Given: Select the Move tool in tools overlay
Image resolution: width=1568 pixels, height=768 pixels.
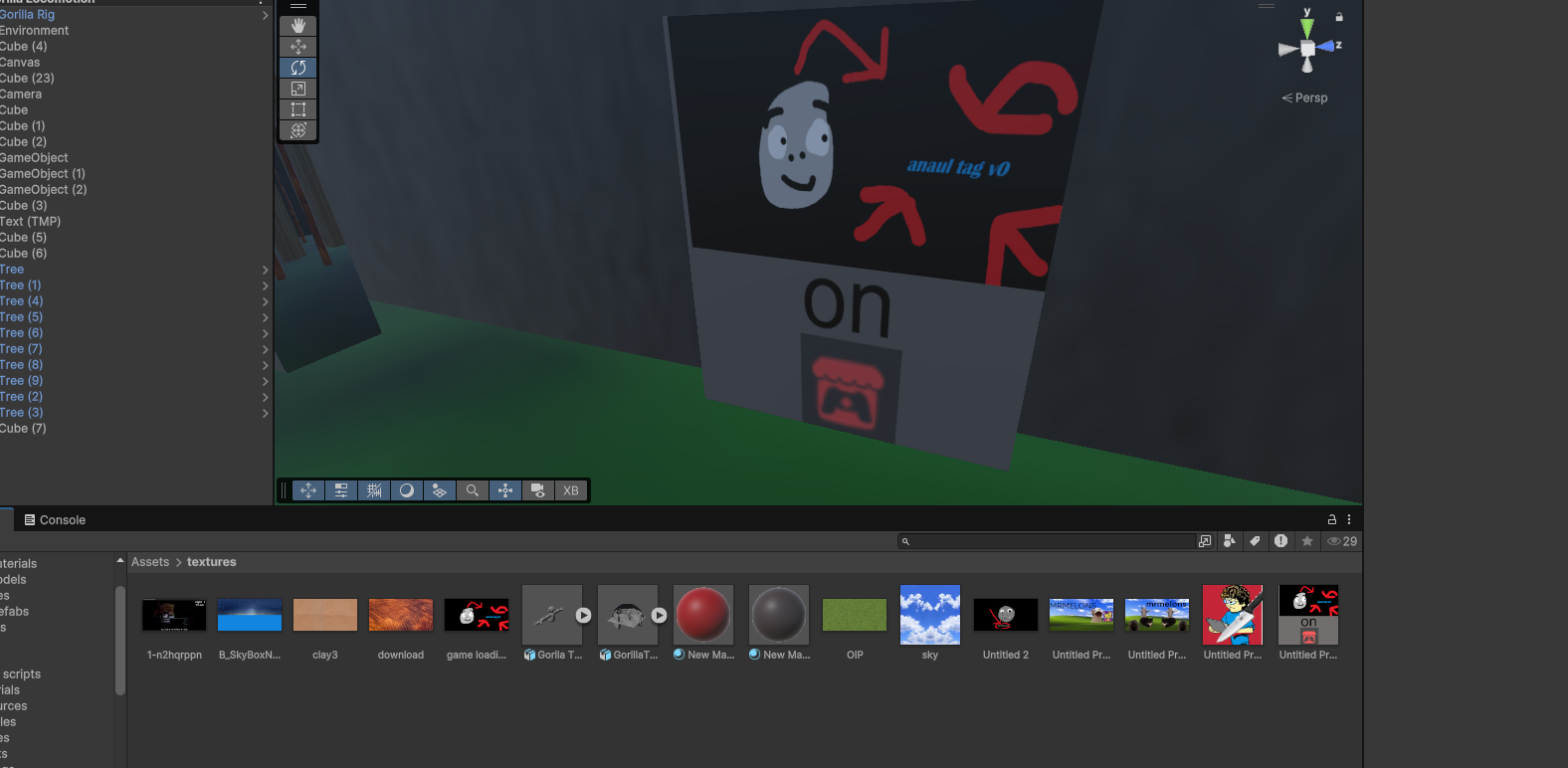Looking at the screenshot, I should point(298,47).
